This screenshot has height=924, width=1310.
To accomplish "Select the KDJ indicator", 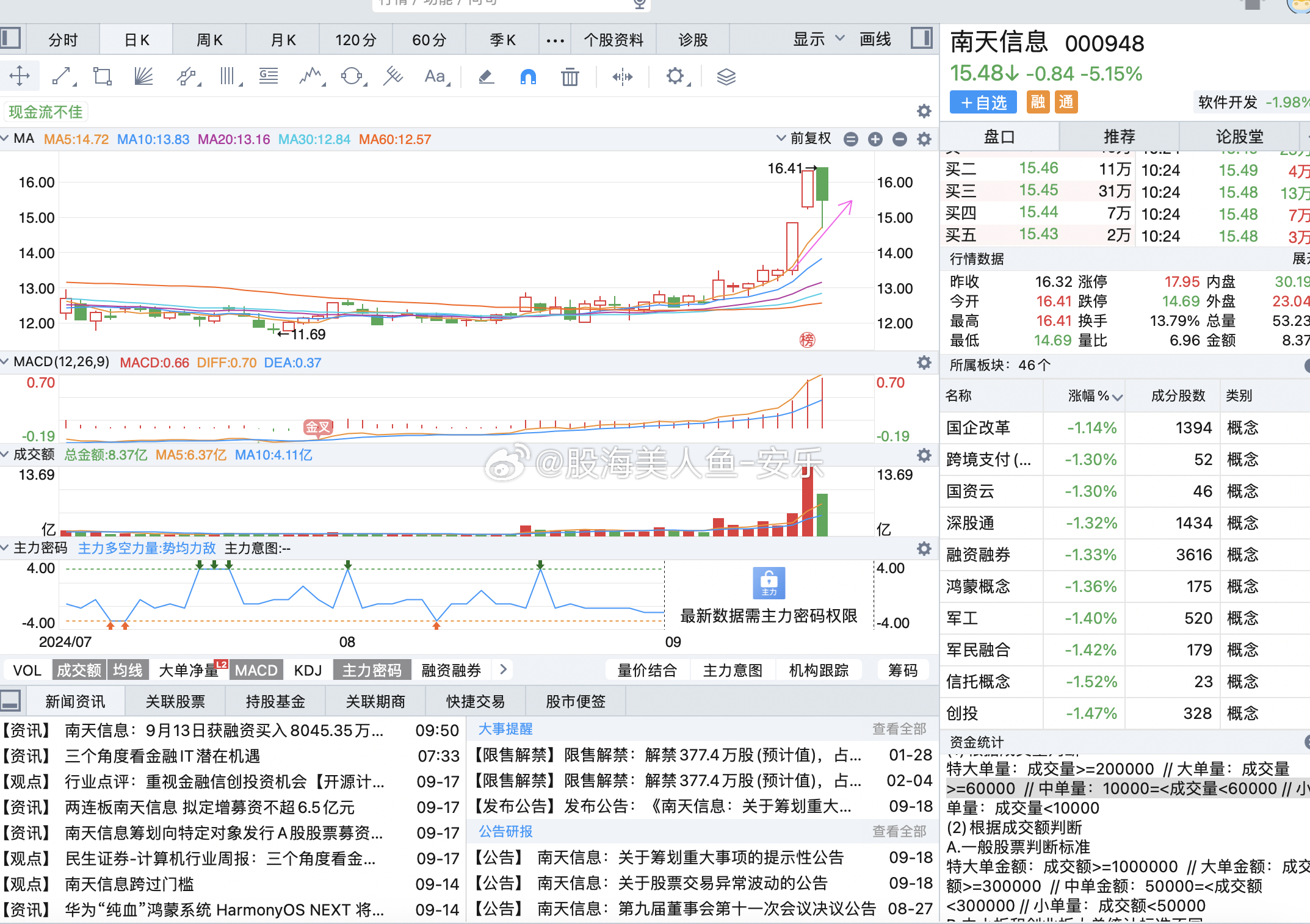I will click(308, 670).
